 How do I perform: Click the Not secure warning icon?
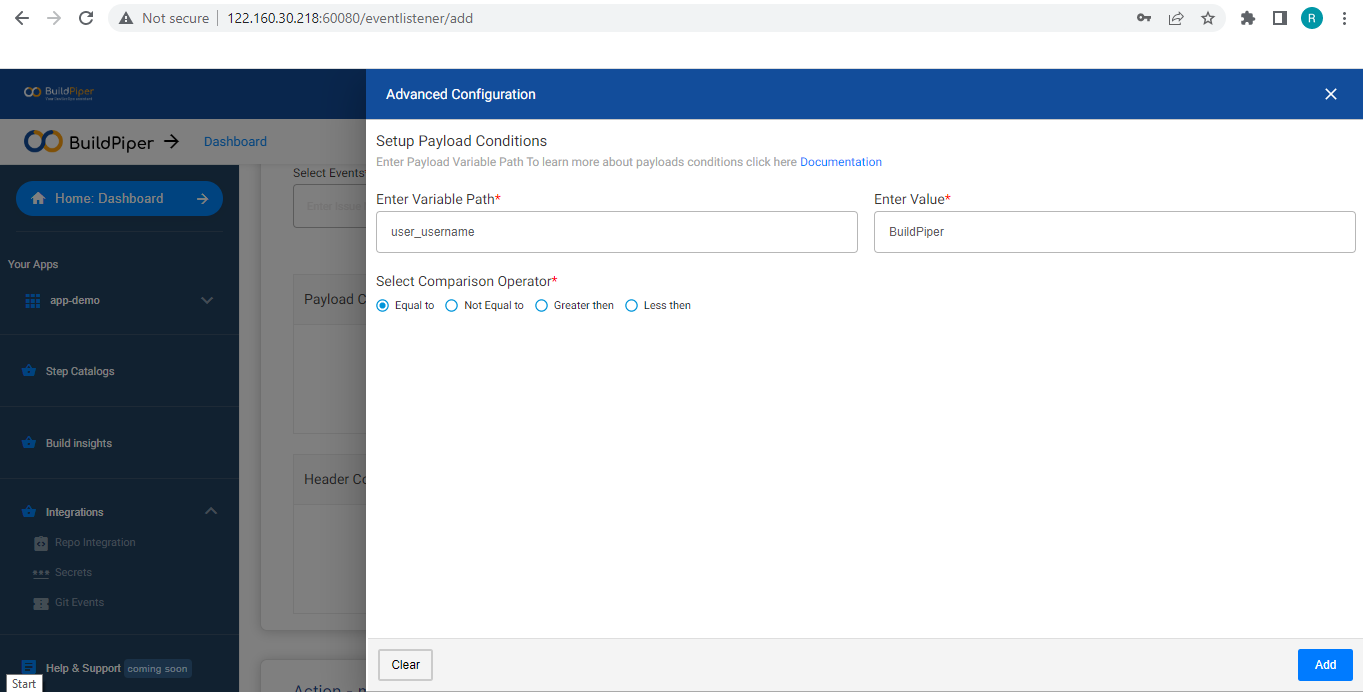[126, 18]
